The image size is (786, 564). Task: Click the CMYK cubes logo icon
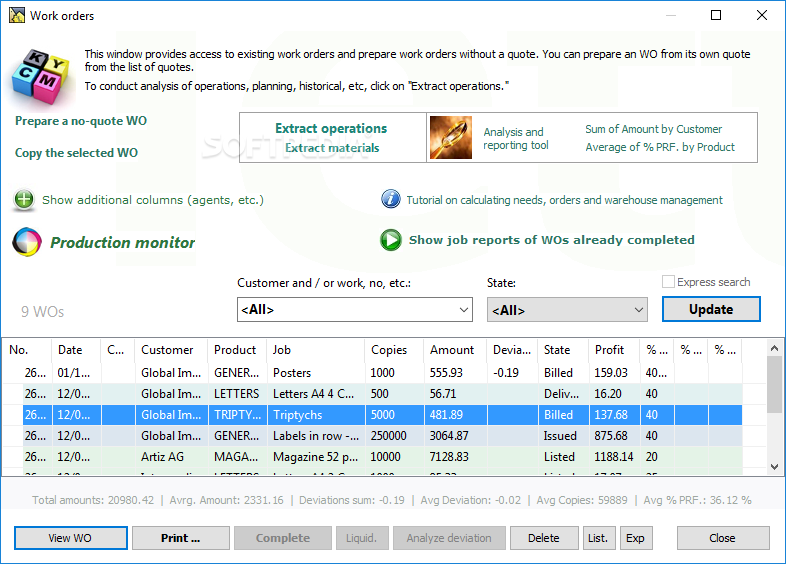[41, 77]
